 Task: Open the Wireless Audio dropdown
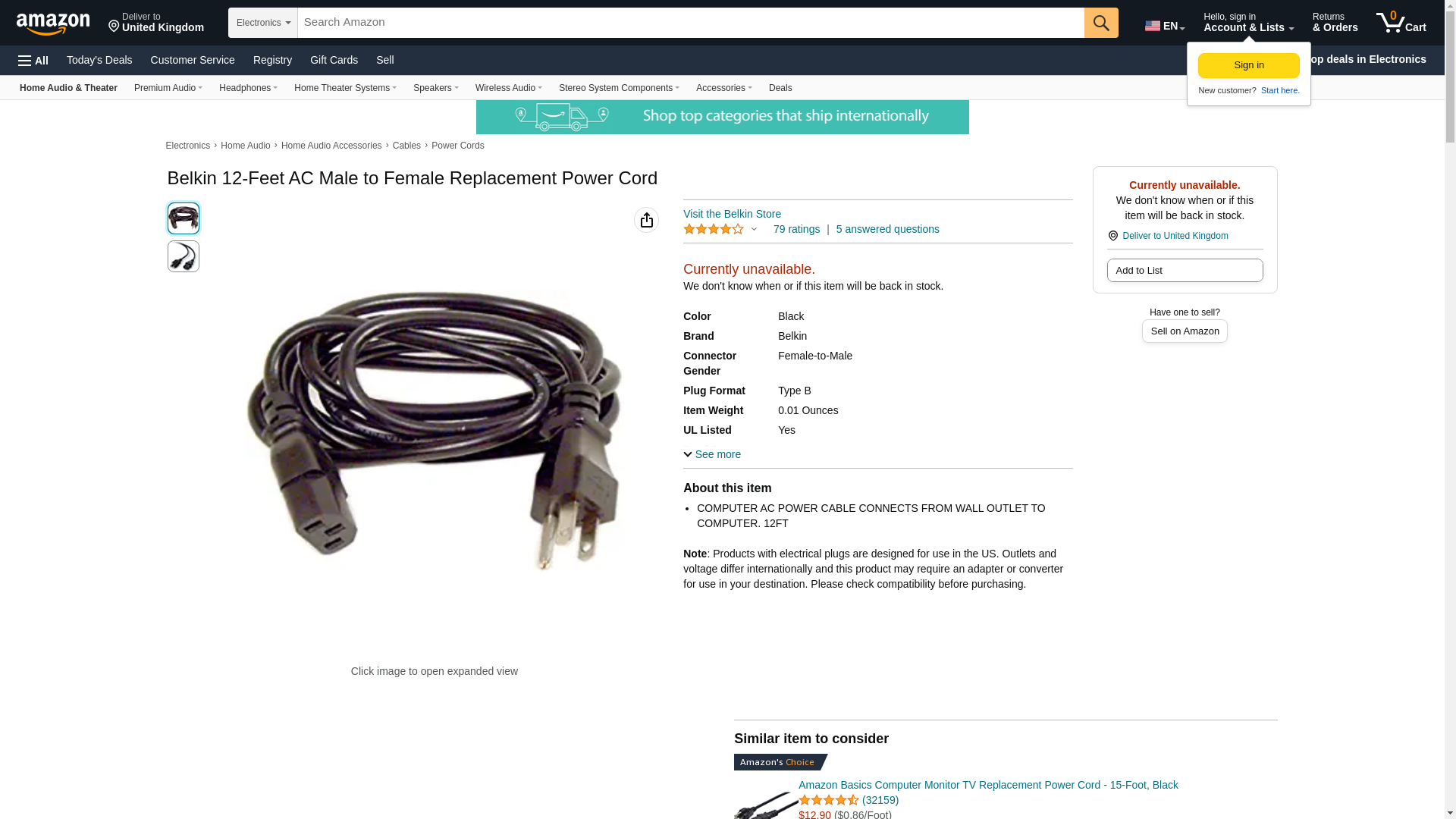[508, 88]
